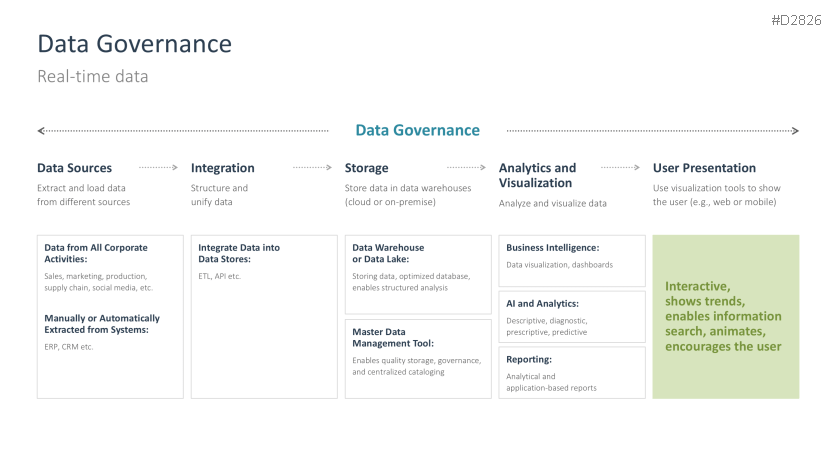This screenshot has width=836, height=470.
Task: Click the right arrowhead of the governance line
Action: (x=795, y=130)
